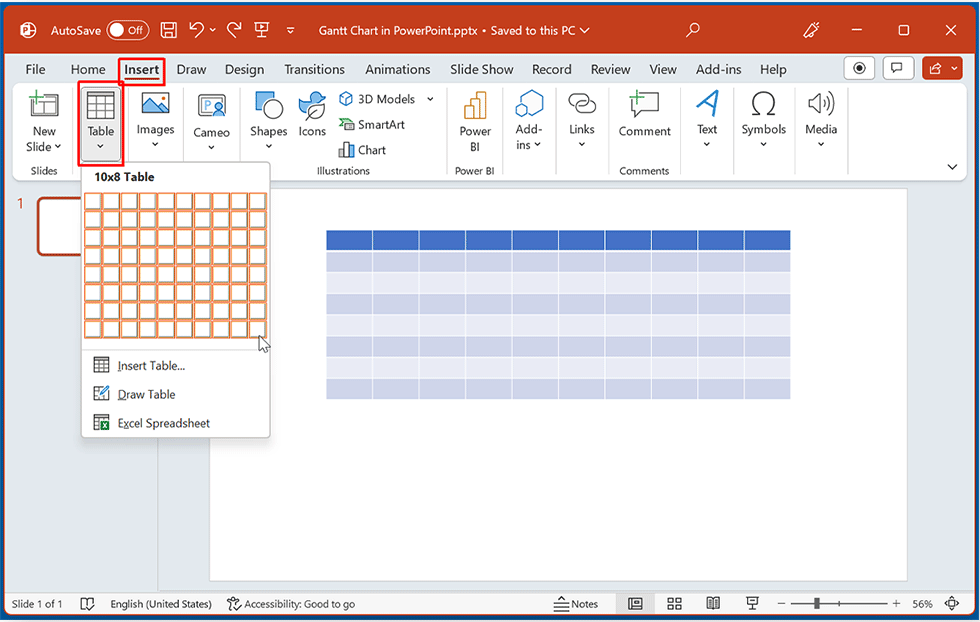
Task: Toggle the Notes pane
Action: click(x=576, y=604)
